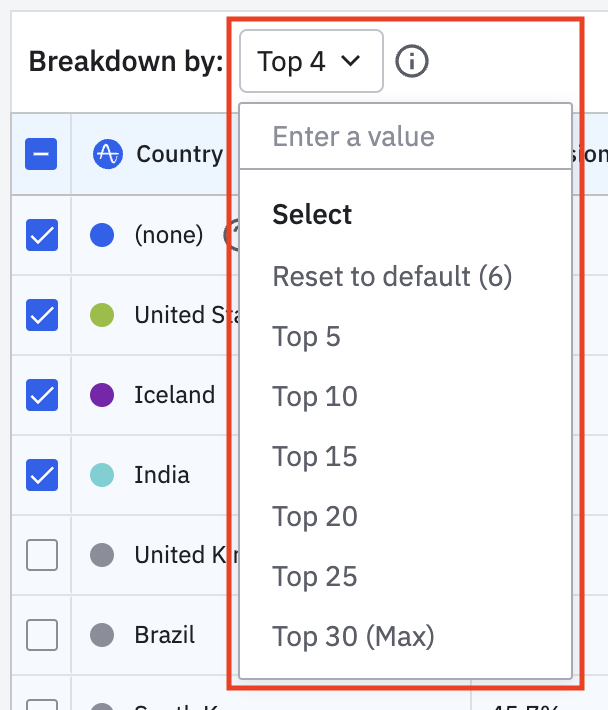Select the Top 25 option
Image resolution: width=608 pixels, height=710 pixels.
[x=314, y=577]
